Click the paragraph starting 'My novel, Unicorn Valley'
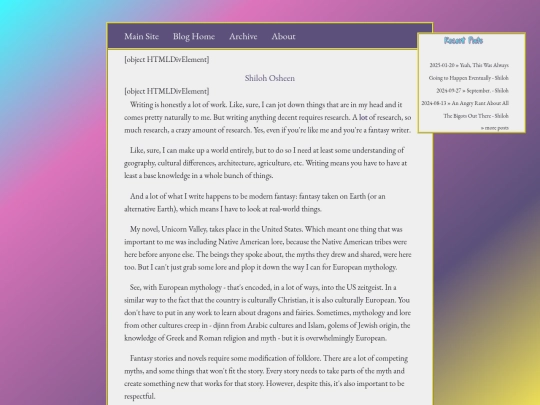 [x=268, y=248]
